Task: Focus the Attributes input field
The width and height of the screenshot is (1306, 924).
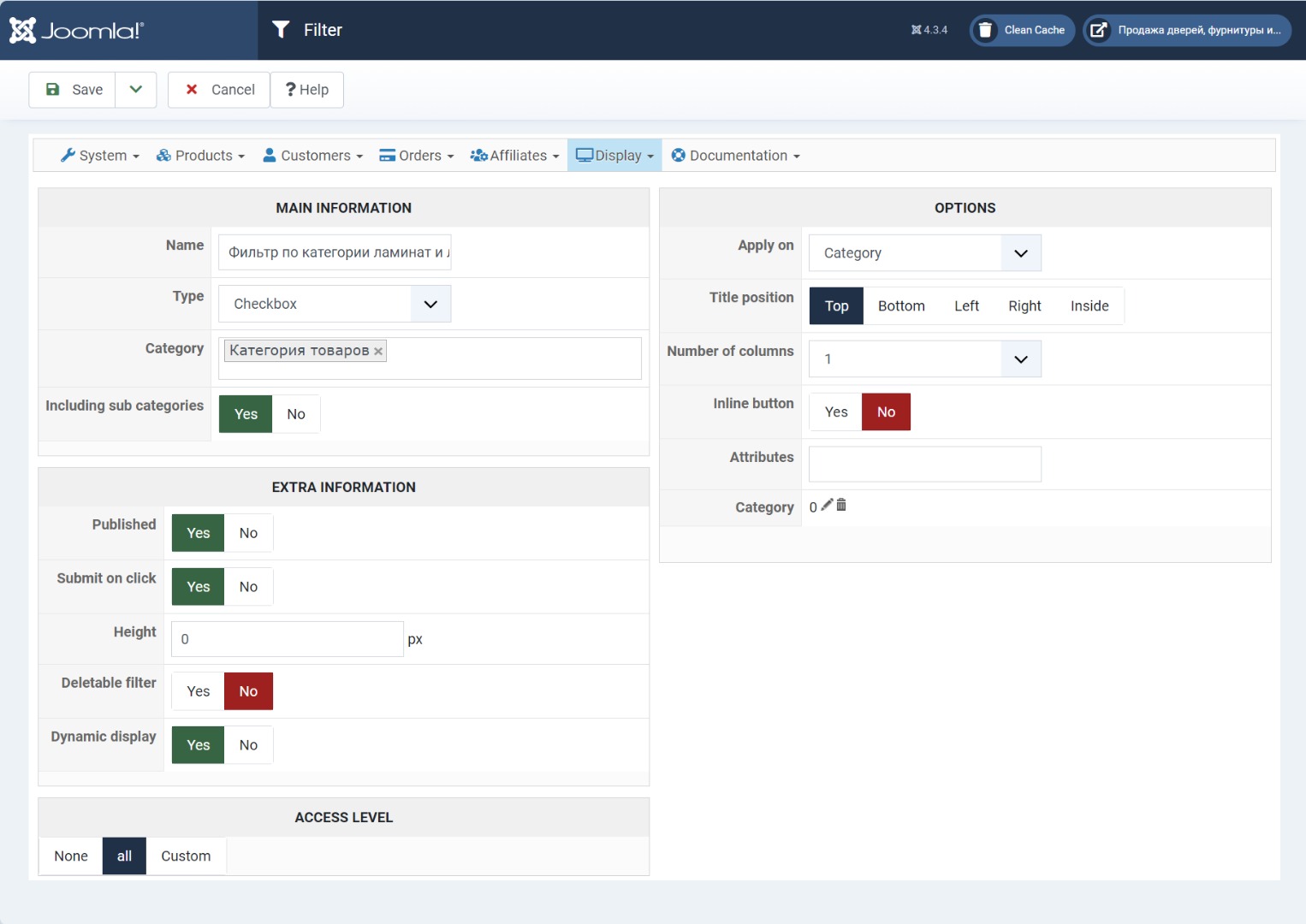Action: tap(925, 465)
